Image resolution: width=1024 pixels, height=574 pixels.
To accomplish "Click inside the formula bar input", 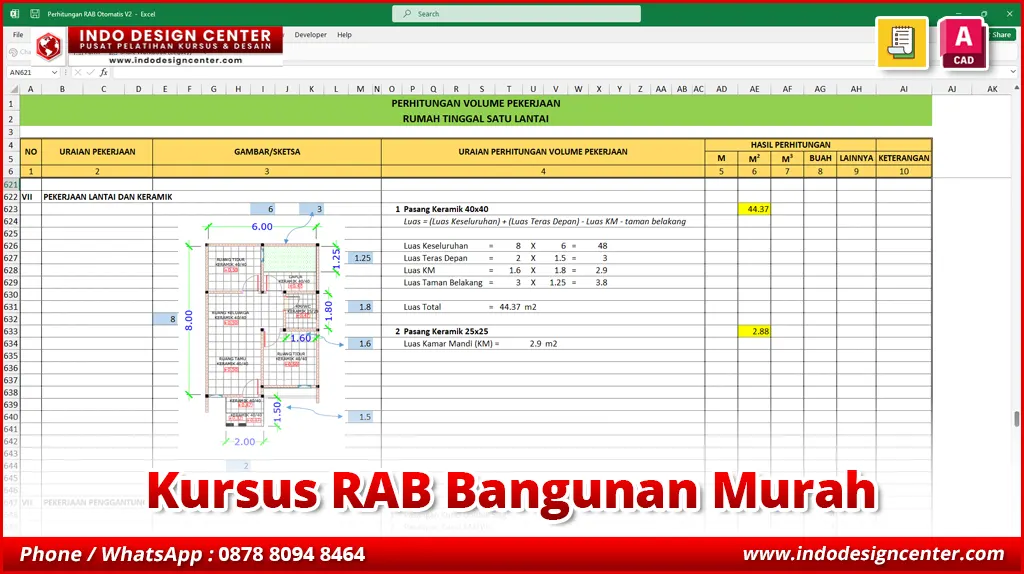I will [562, 72].
